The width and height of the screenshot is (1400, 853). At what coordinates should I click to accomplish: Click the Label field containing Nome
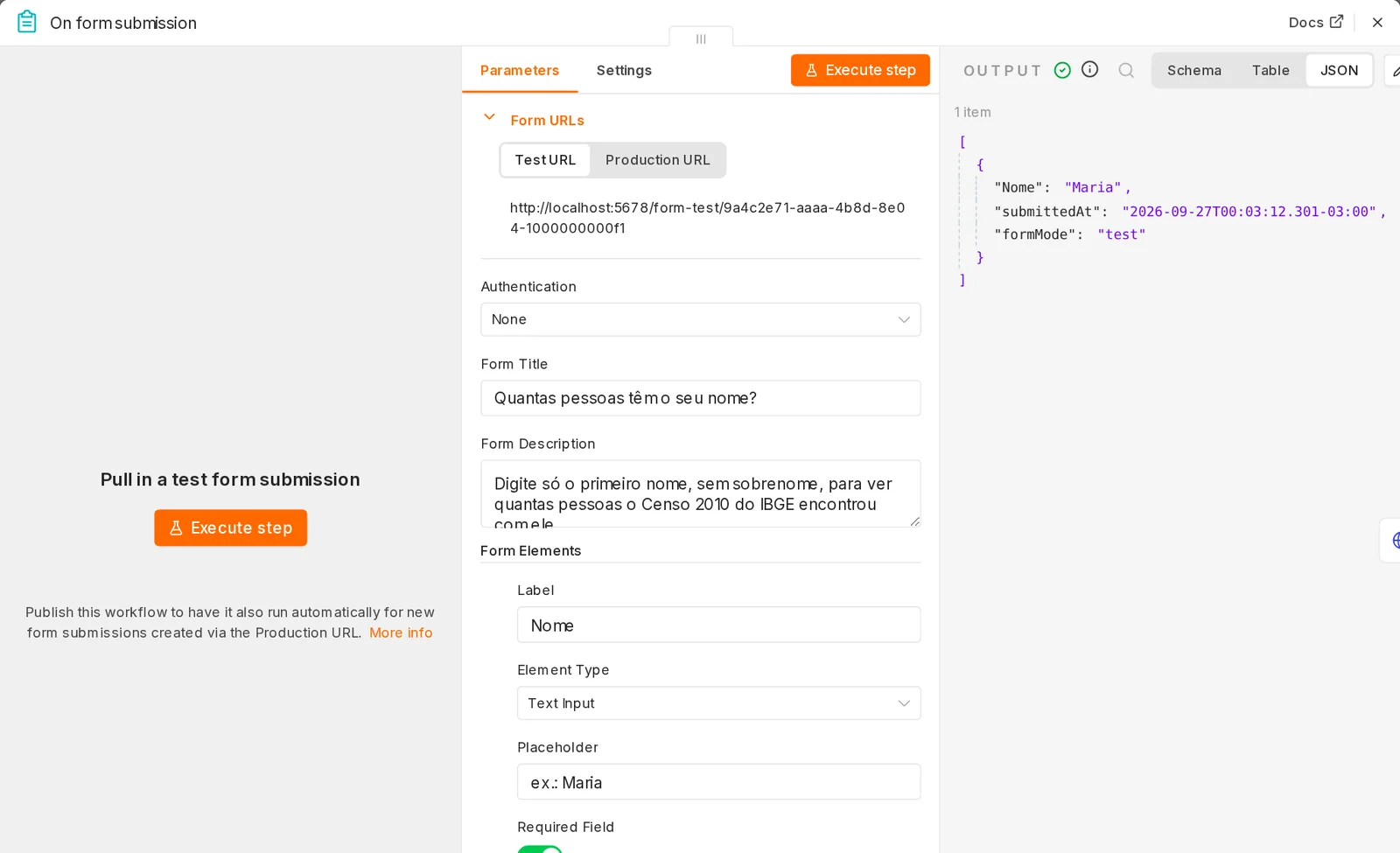pyautogui.click(x=718, y=625)
